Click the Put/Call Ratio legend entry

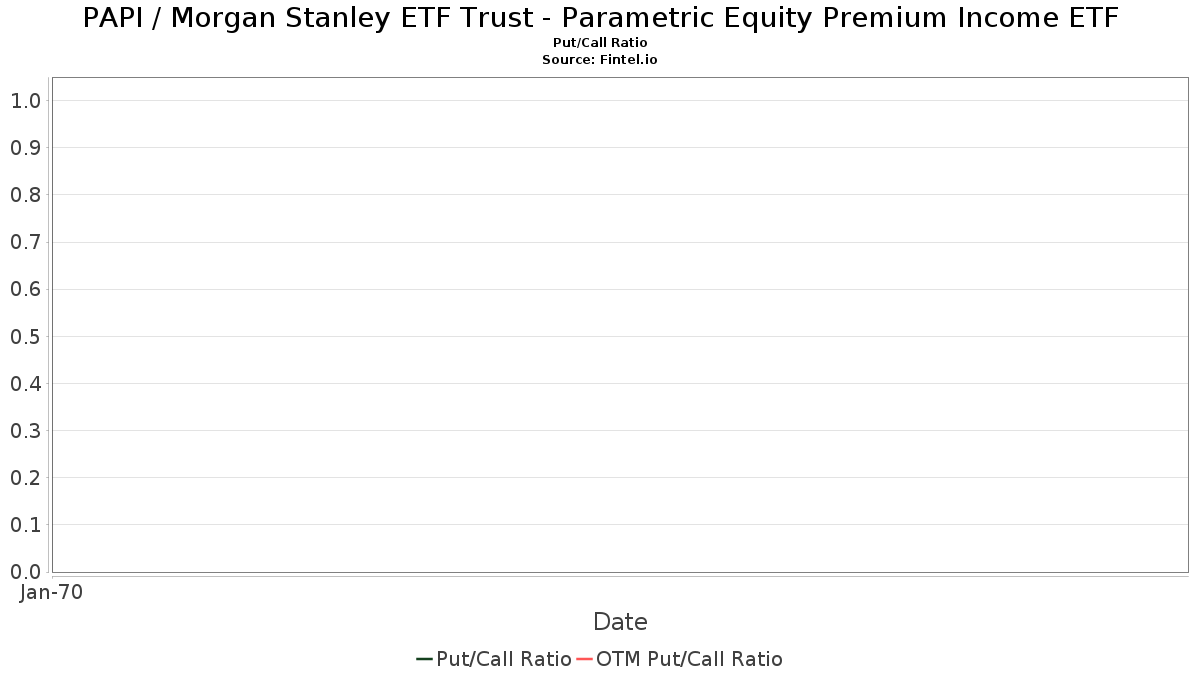(x=494, y=659)
